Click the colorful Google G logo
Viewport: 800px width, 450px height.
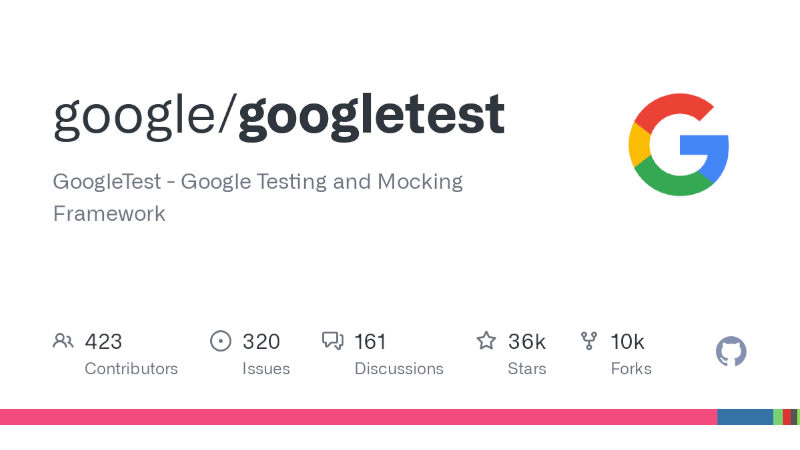click(679, 144)
